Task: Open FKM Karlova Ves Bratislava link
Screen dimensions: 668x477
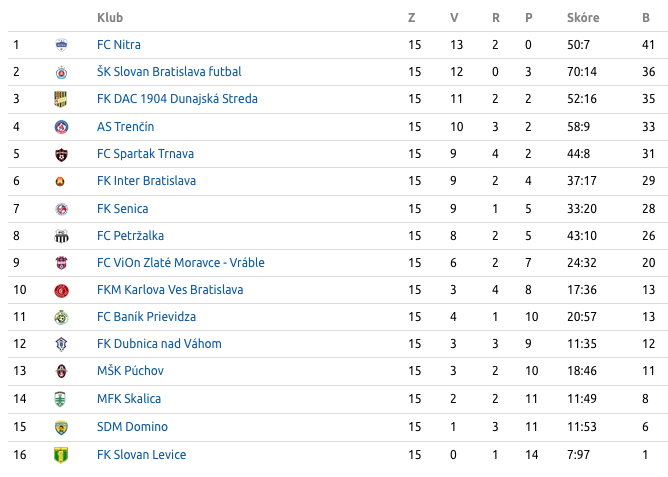Action: point(169,290)
